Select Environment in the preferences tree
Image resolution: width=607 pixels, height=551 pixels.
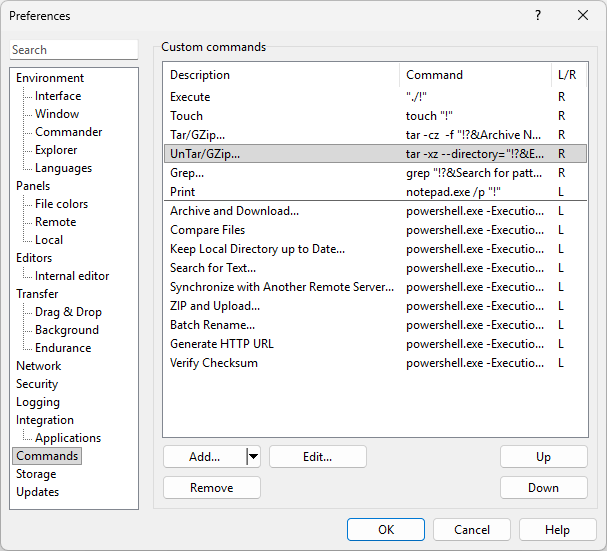50,78
